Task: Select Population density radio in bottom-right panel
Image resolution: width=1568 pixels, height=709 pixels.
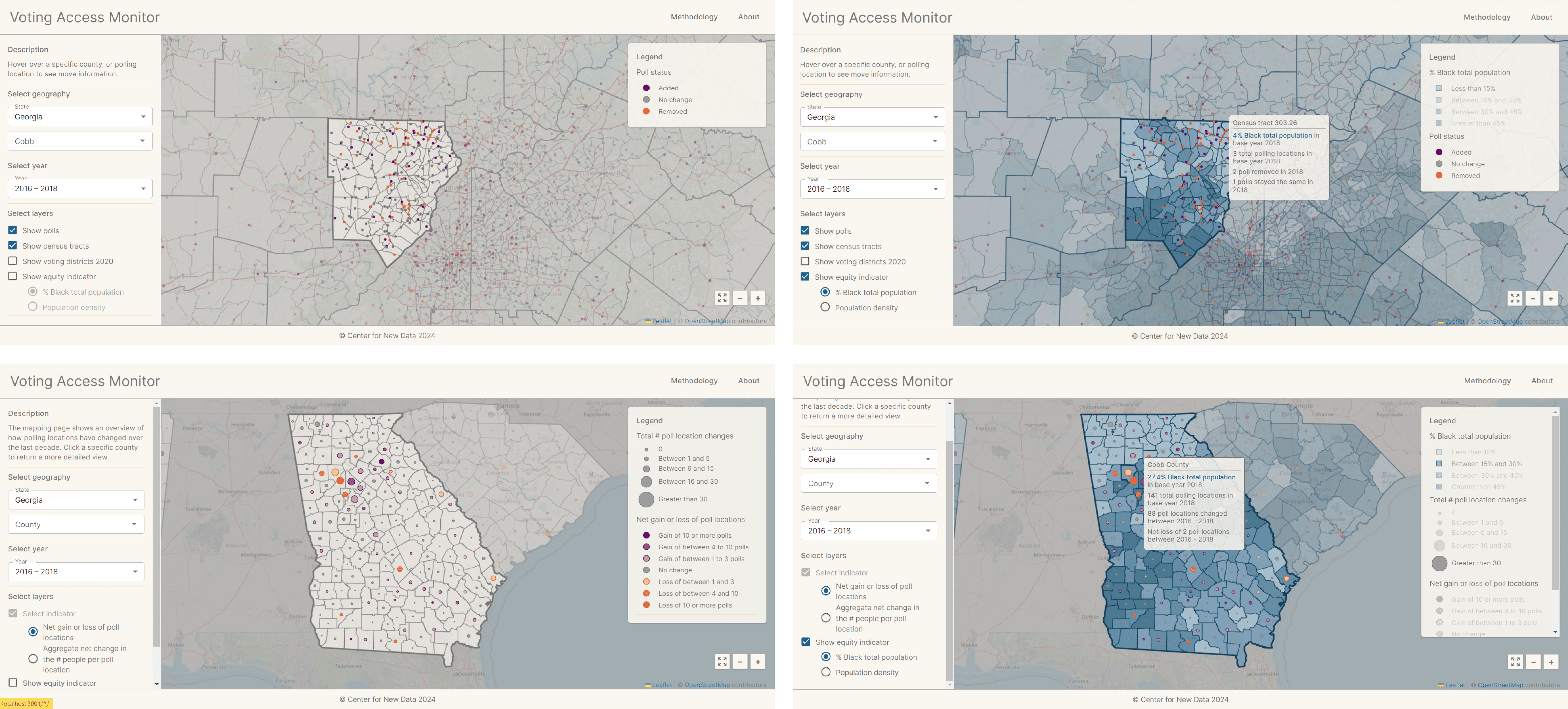Action: coord(826,672)
